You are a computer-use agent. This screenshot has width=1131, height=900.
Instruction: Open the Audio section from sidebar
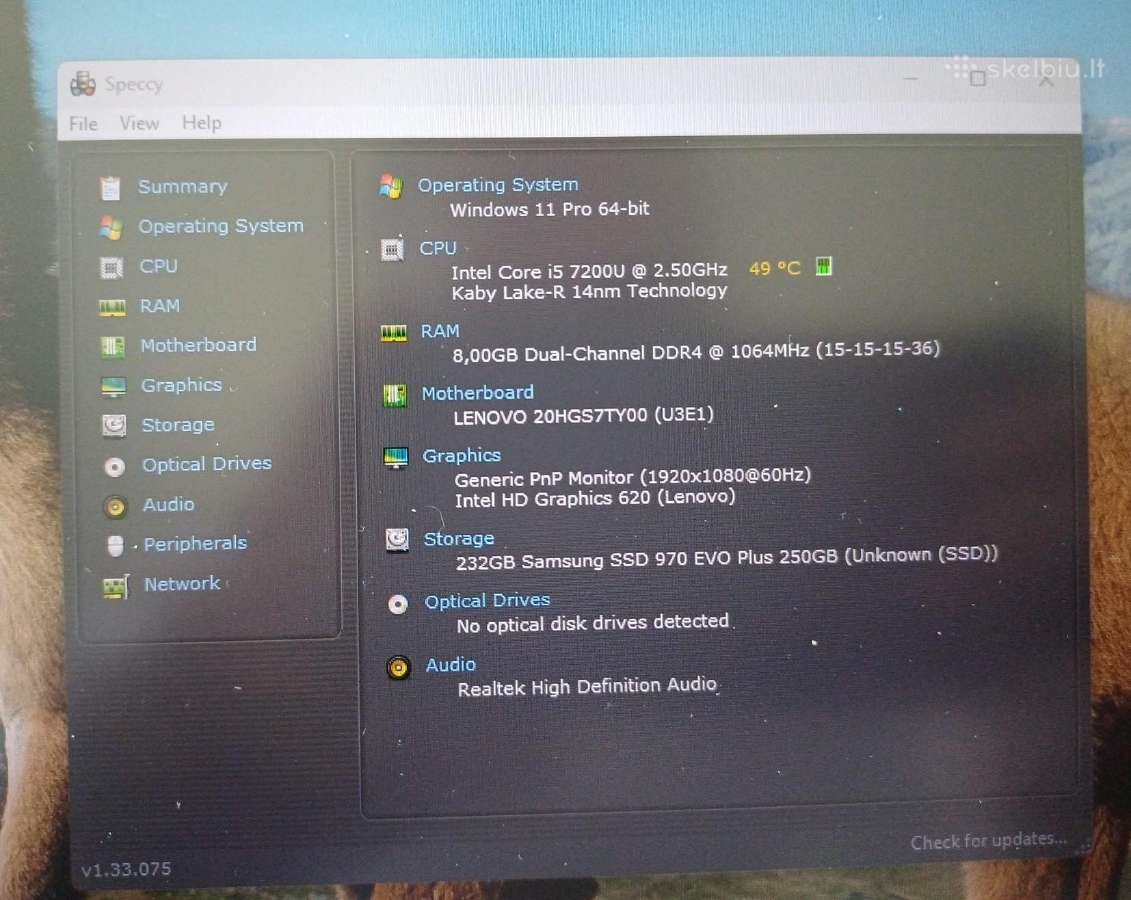point(169,504)
